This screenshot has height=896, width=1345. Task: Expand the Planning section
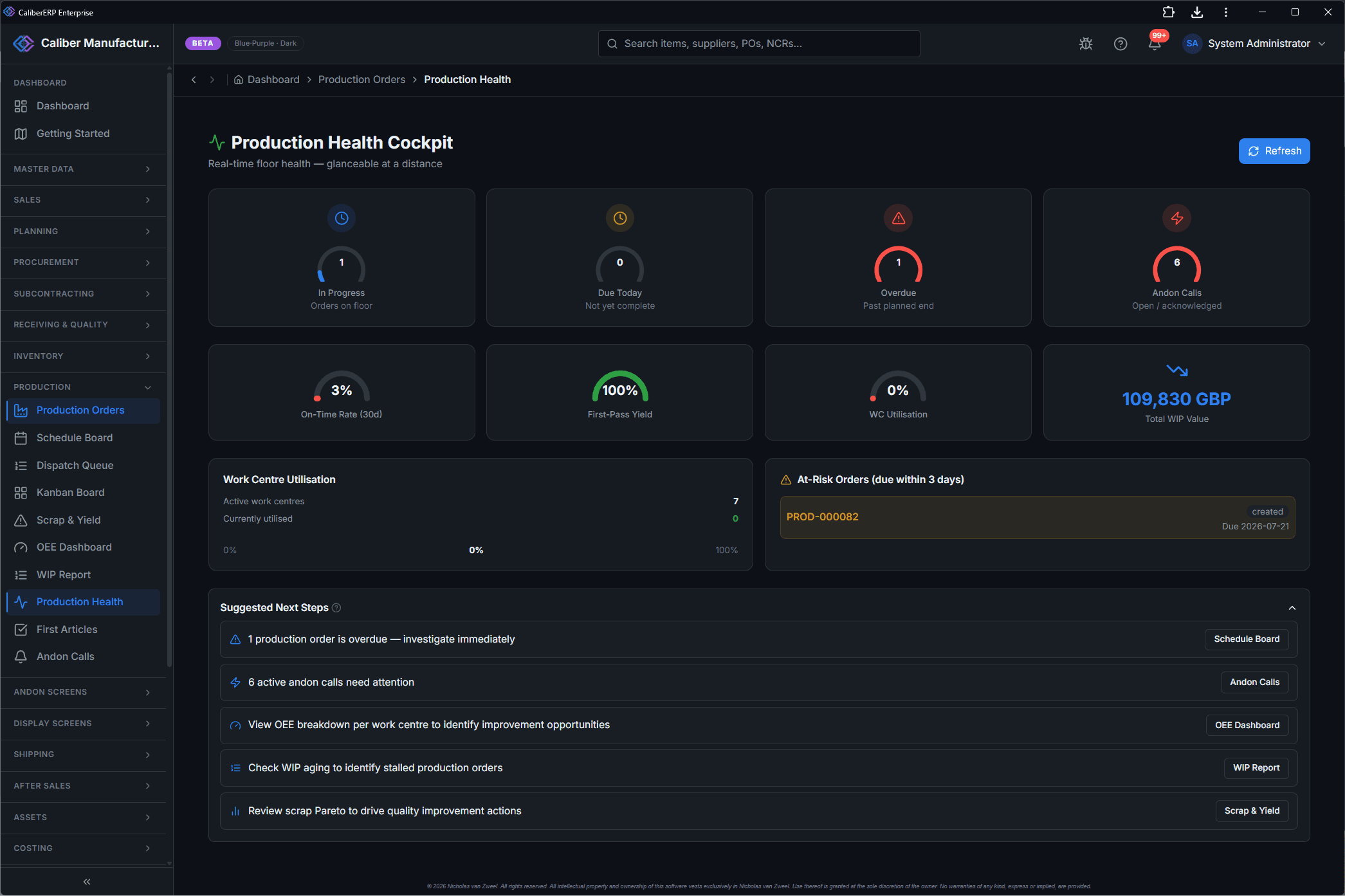point(82,232)
